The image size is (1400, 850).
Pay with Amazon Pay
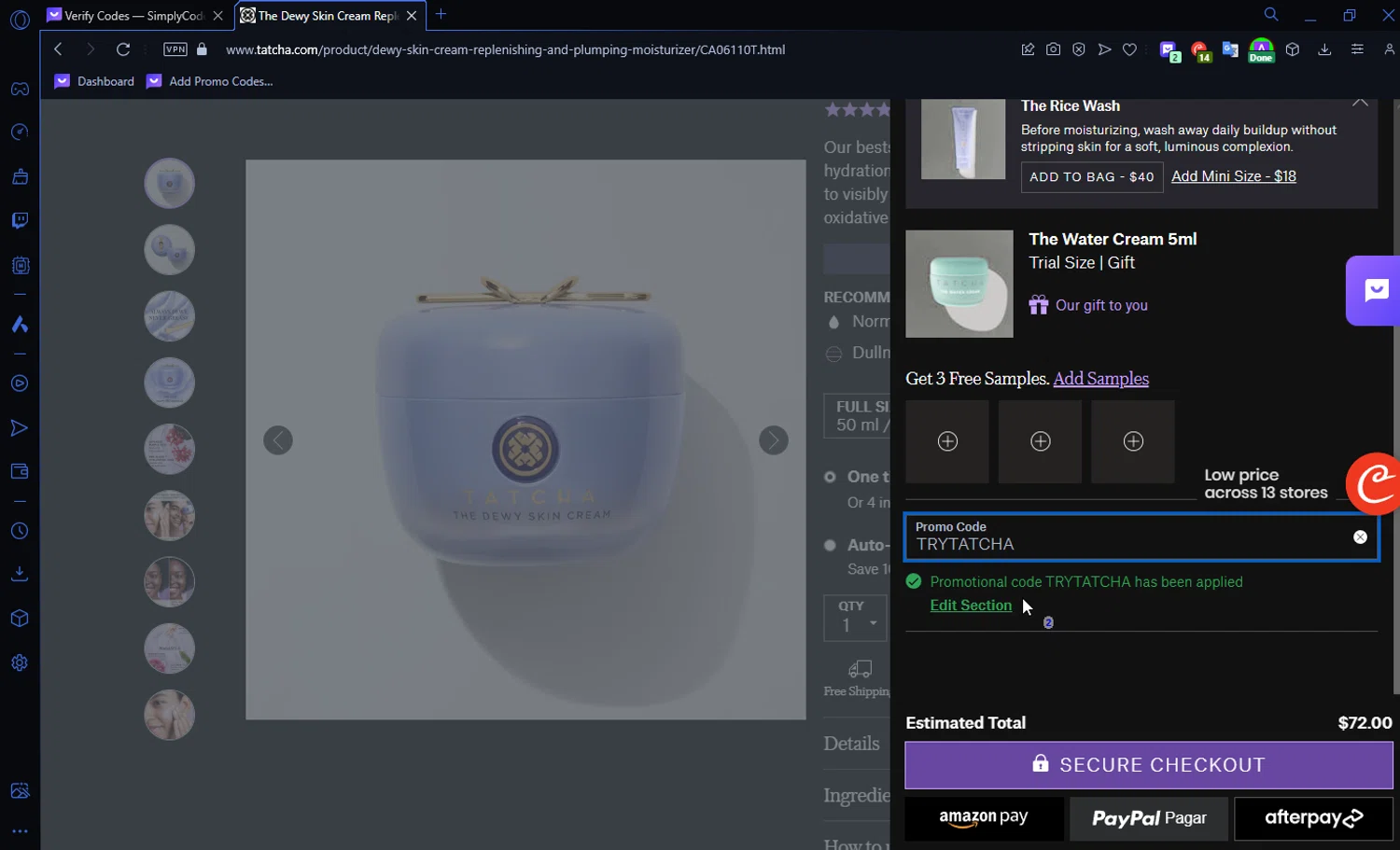click(984, 818)
